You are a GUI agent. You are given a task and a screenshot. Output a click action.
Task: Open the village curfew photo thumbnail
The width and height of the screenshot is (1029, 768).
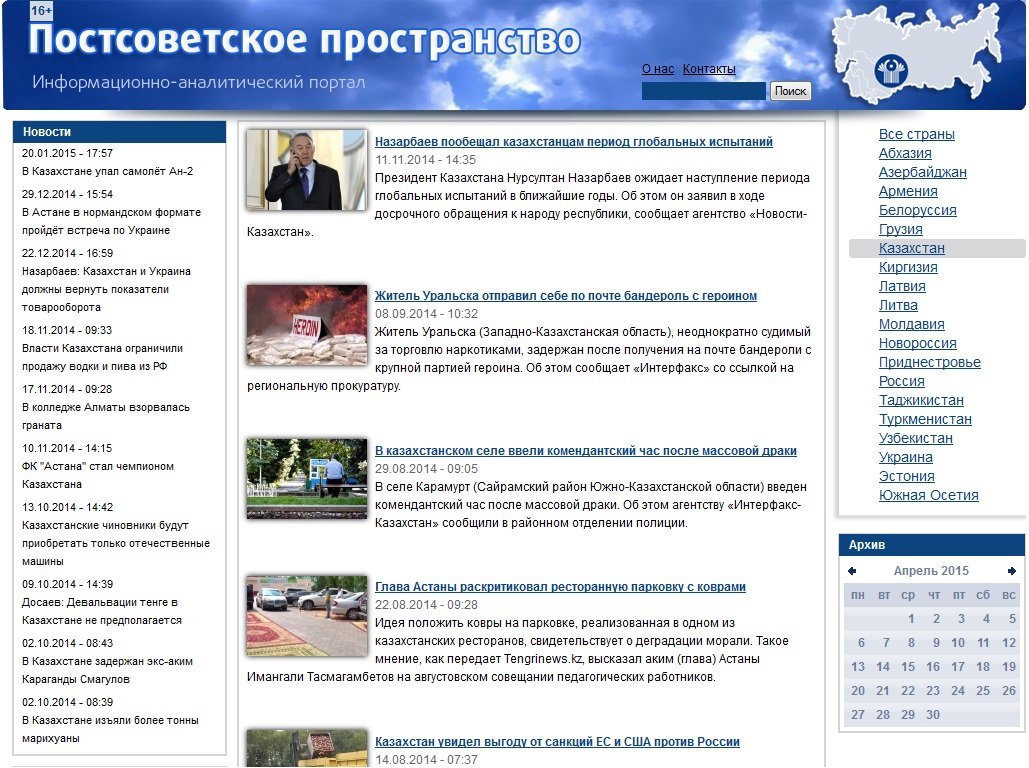[306, 479]
